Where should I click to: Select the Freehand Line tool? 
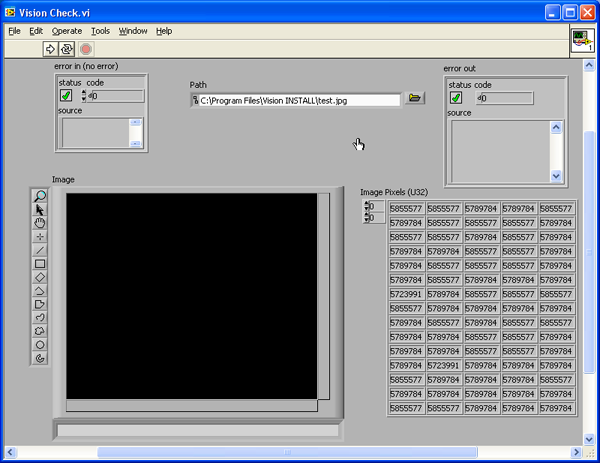[40, 318]
